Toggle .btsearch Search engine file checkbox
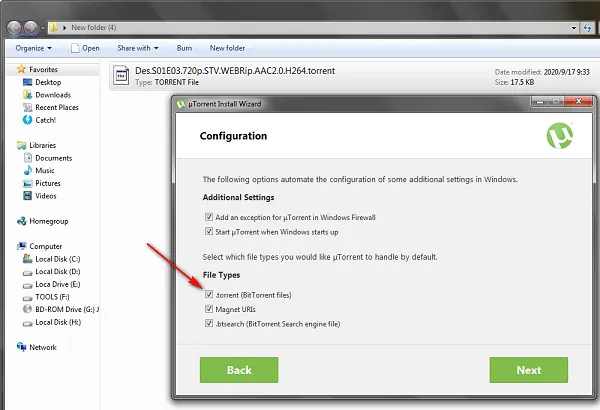Image resolution: width=600 pixels, height=410 pixels. (x=209, y=323)
